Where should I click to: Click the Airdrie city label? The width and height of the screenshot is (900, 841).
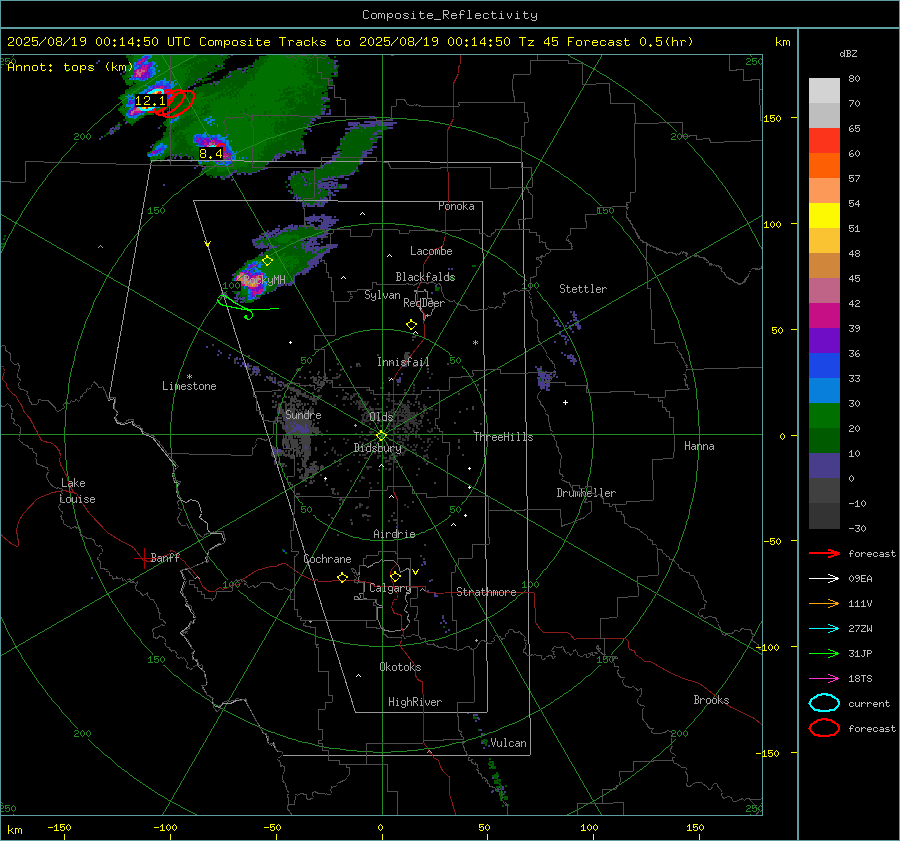click(394, 534)
